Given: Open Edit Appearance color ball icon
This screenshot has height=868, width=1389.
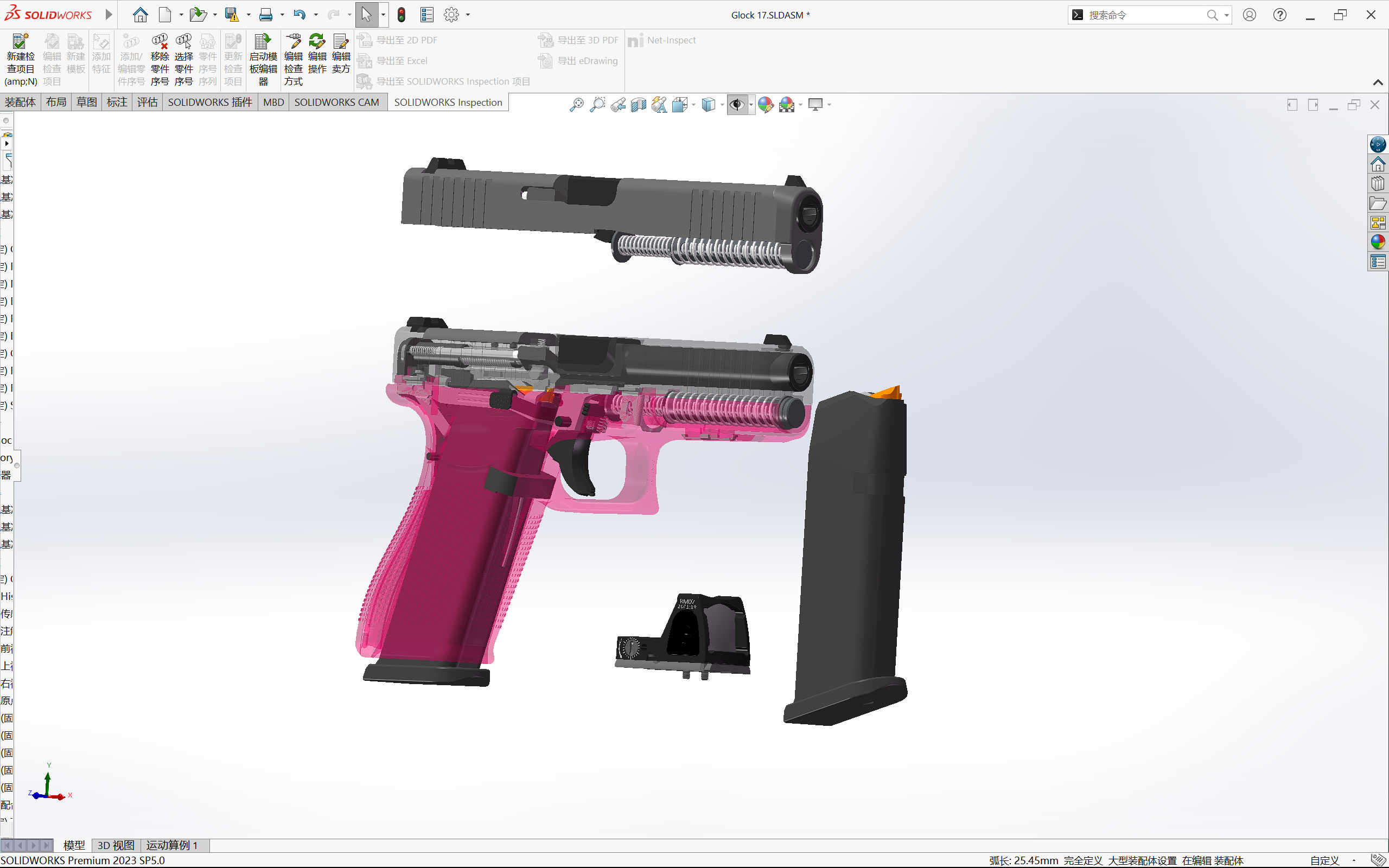Looking at the screenshot, I should pos(765,105).
